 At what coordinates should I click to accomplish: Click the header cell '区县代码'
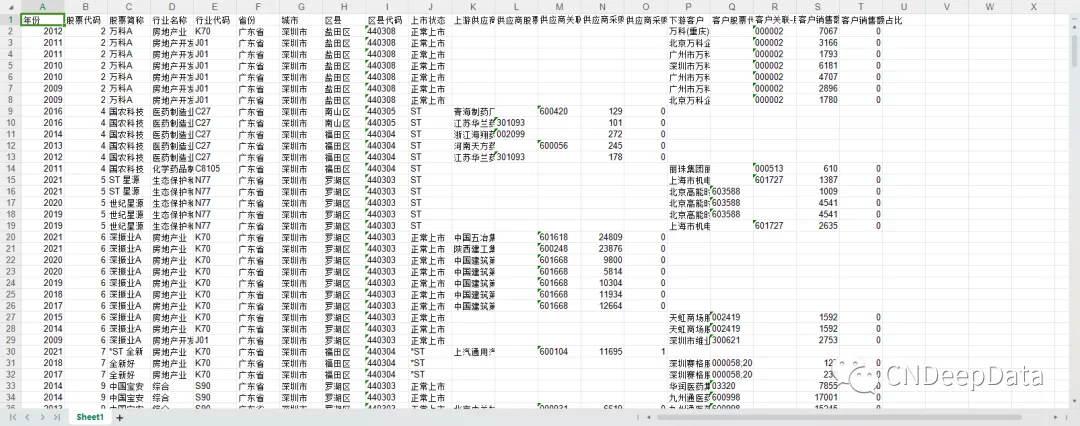point(387,20)
